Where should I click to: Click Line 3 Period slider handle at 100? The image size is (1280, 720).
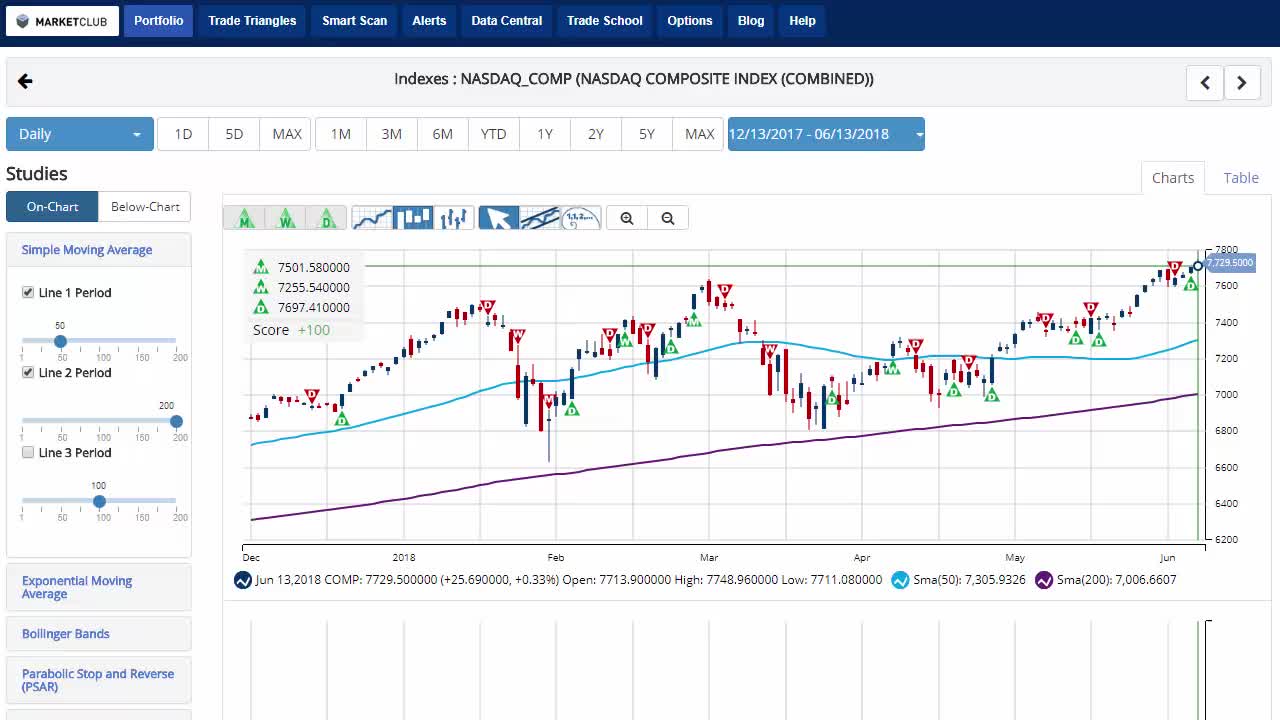[99, 501]
